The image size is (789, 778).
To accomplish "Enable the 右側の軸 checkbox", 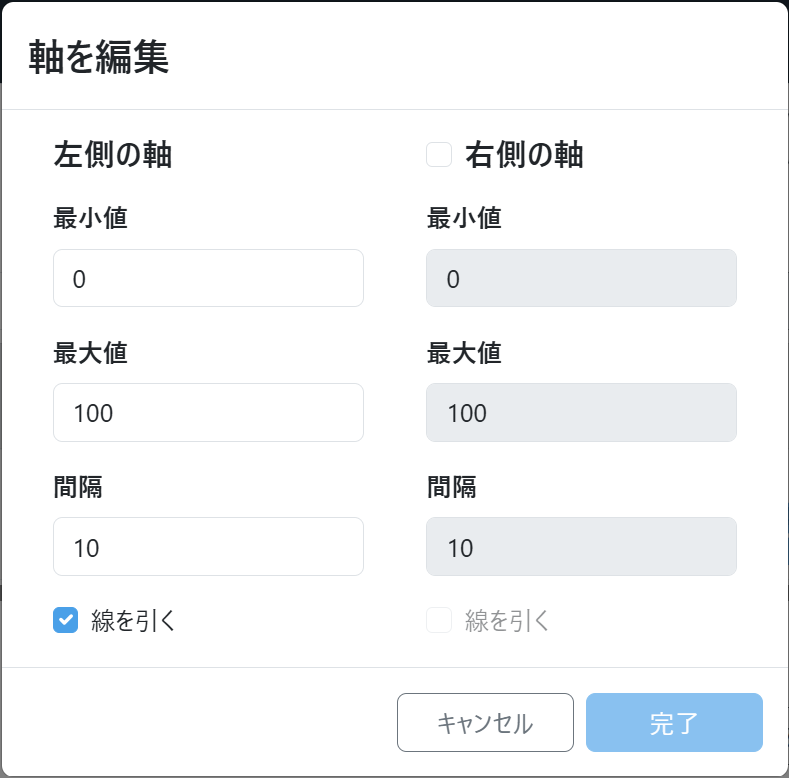I will point(439,155).
